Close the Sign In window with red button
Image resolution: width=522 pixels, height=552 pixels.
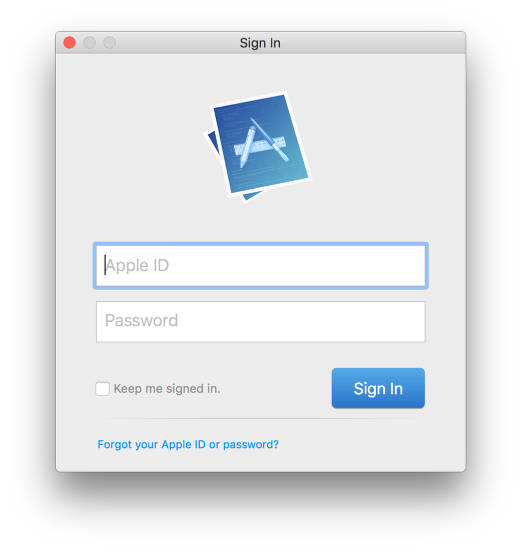(x=69, y=43)
